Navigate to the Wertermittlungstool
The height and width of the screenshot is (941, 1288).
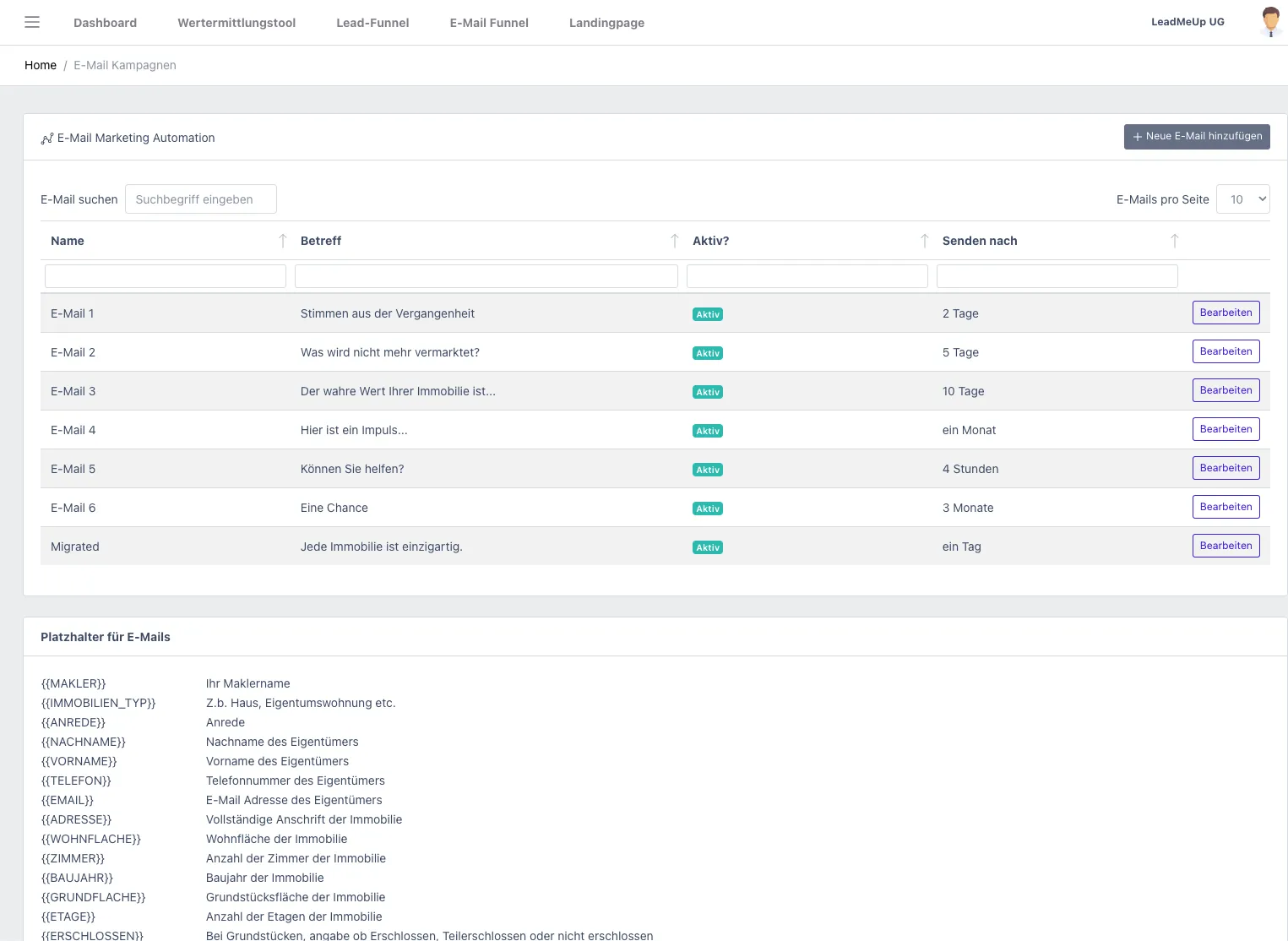(236, 23)
